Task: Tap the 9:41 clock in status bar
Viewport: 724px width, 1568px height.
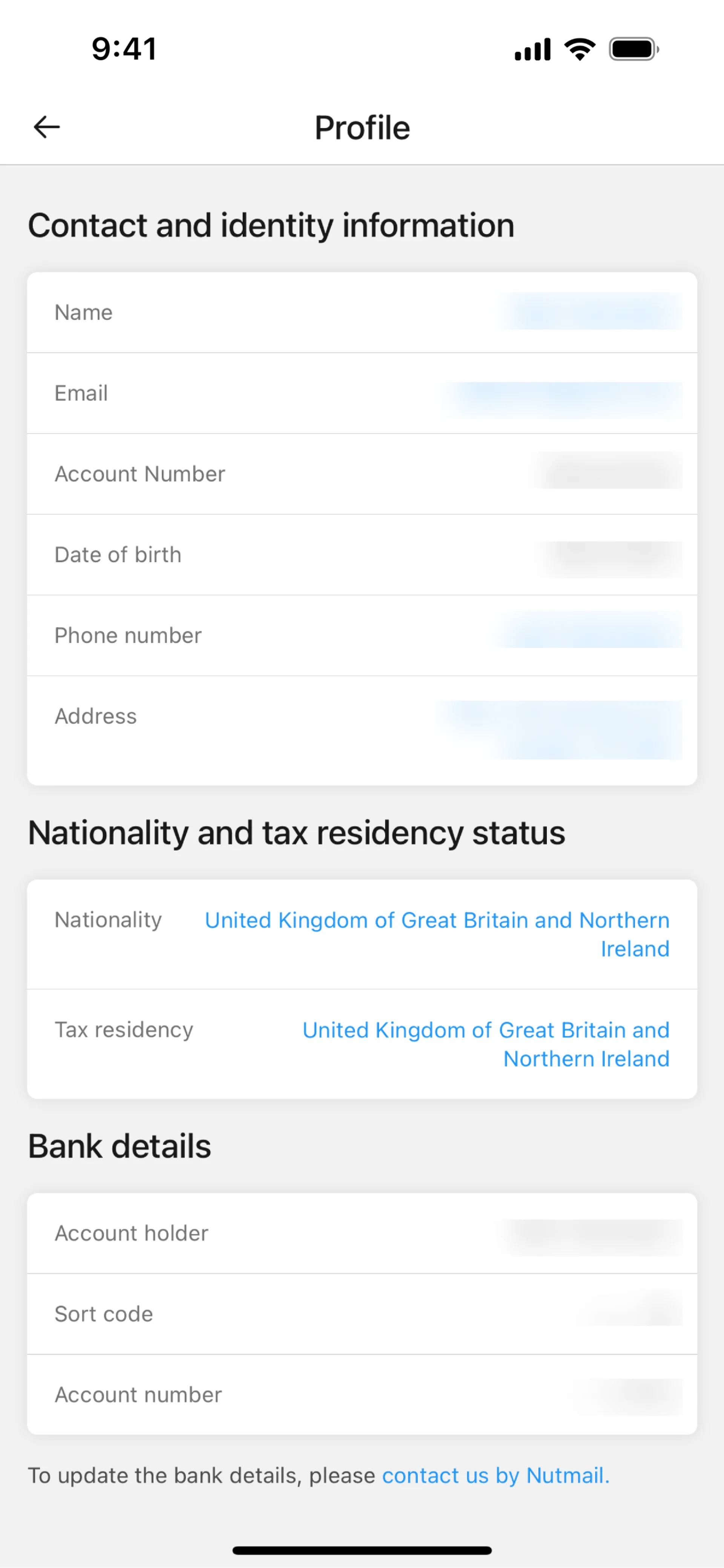Action: pos(124,49)
